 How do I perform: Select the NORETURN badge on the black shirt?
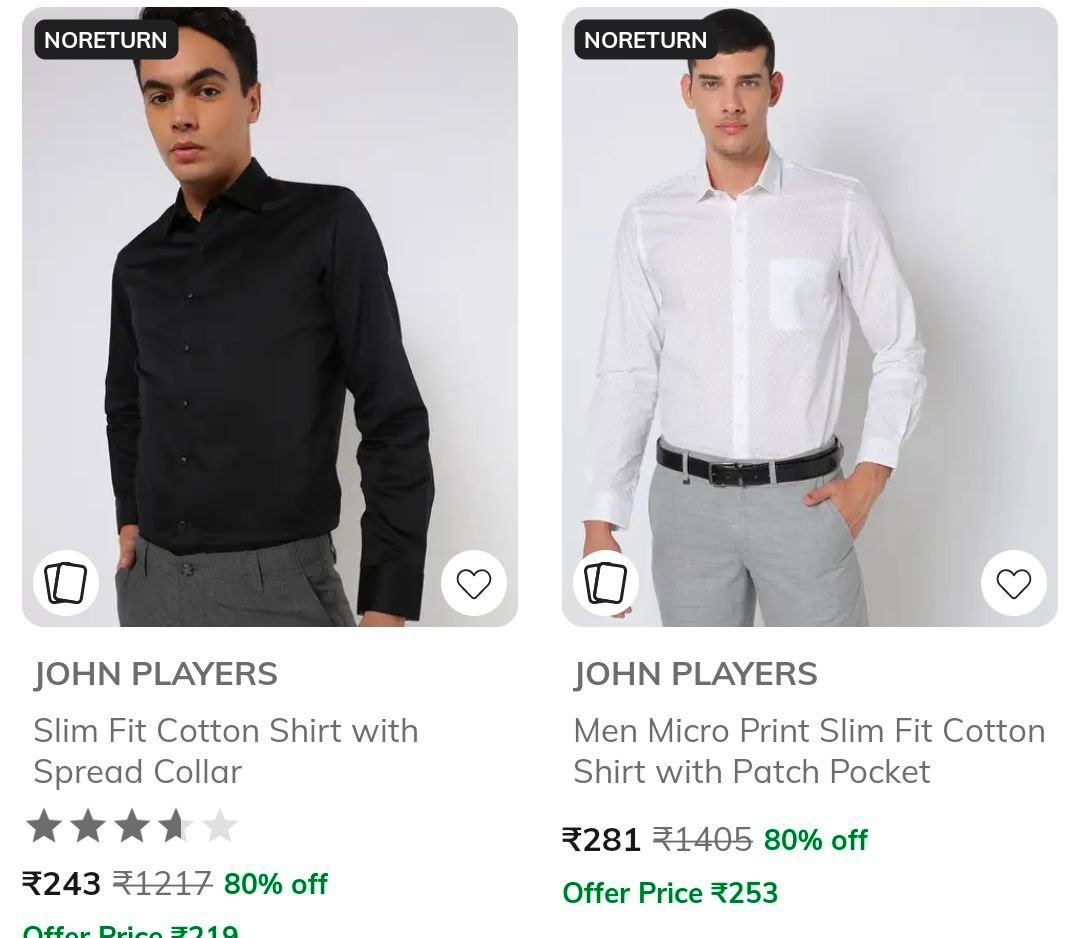coord(105,40)
